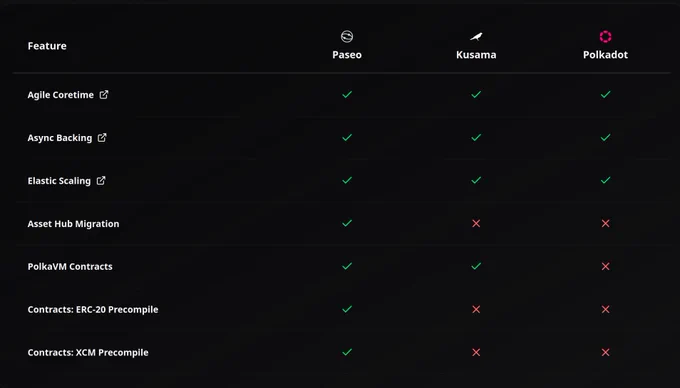Click the Asset Hub Migration row label
Viewport: 680px width, 388px height.
click(x=73, y=224)
